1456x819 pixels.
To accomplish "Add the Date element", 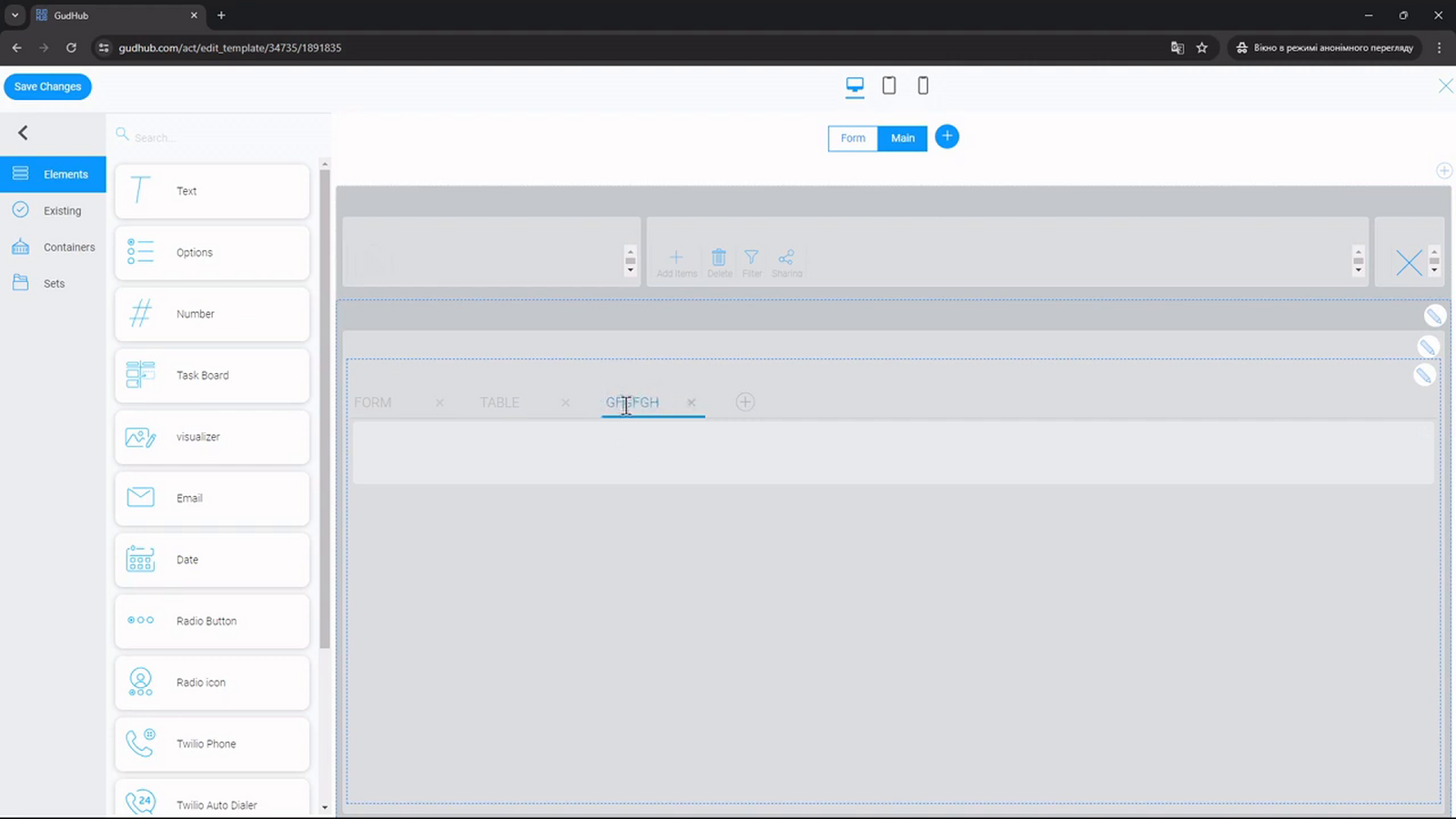I will [x=212, y=560].
